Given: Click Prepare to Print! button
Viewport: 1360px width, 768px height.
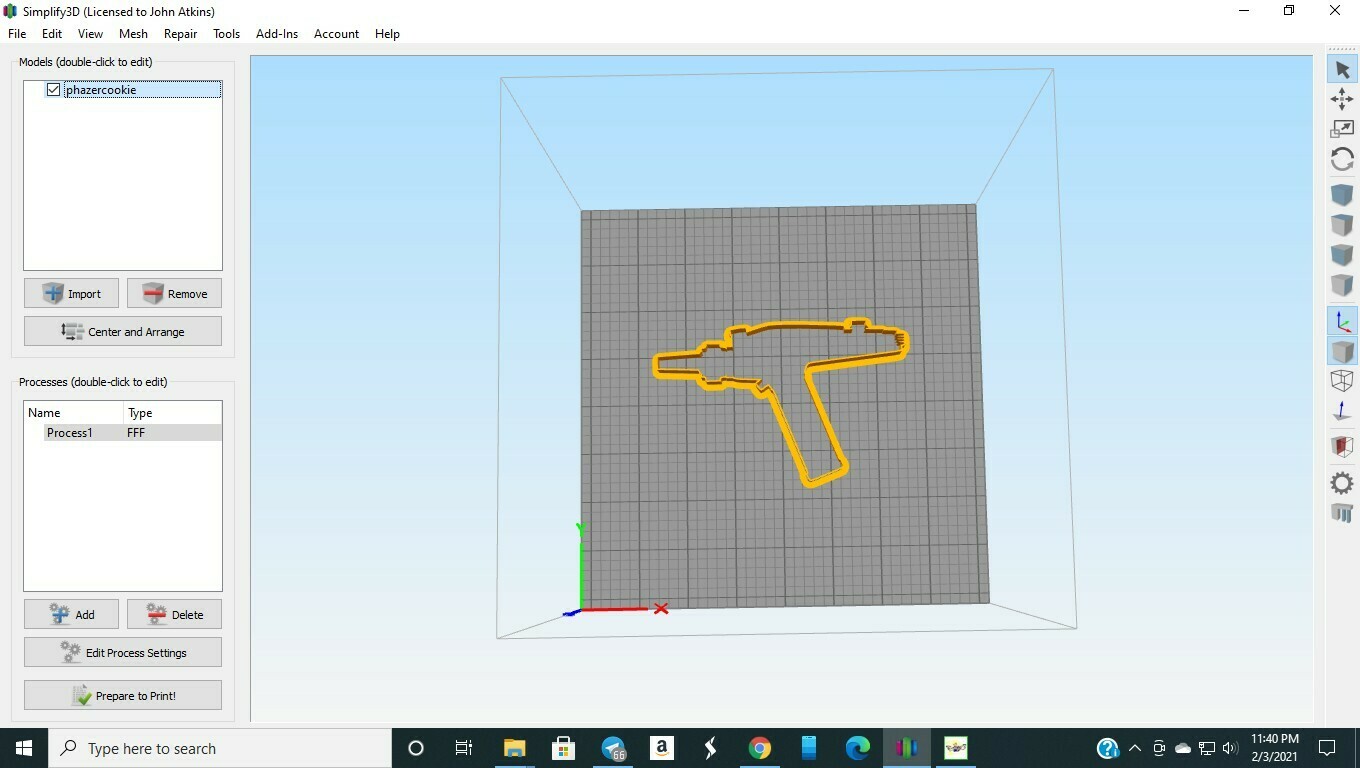Looking at the screenshot, I should 123,695.
